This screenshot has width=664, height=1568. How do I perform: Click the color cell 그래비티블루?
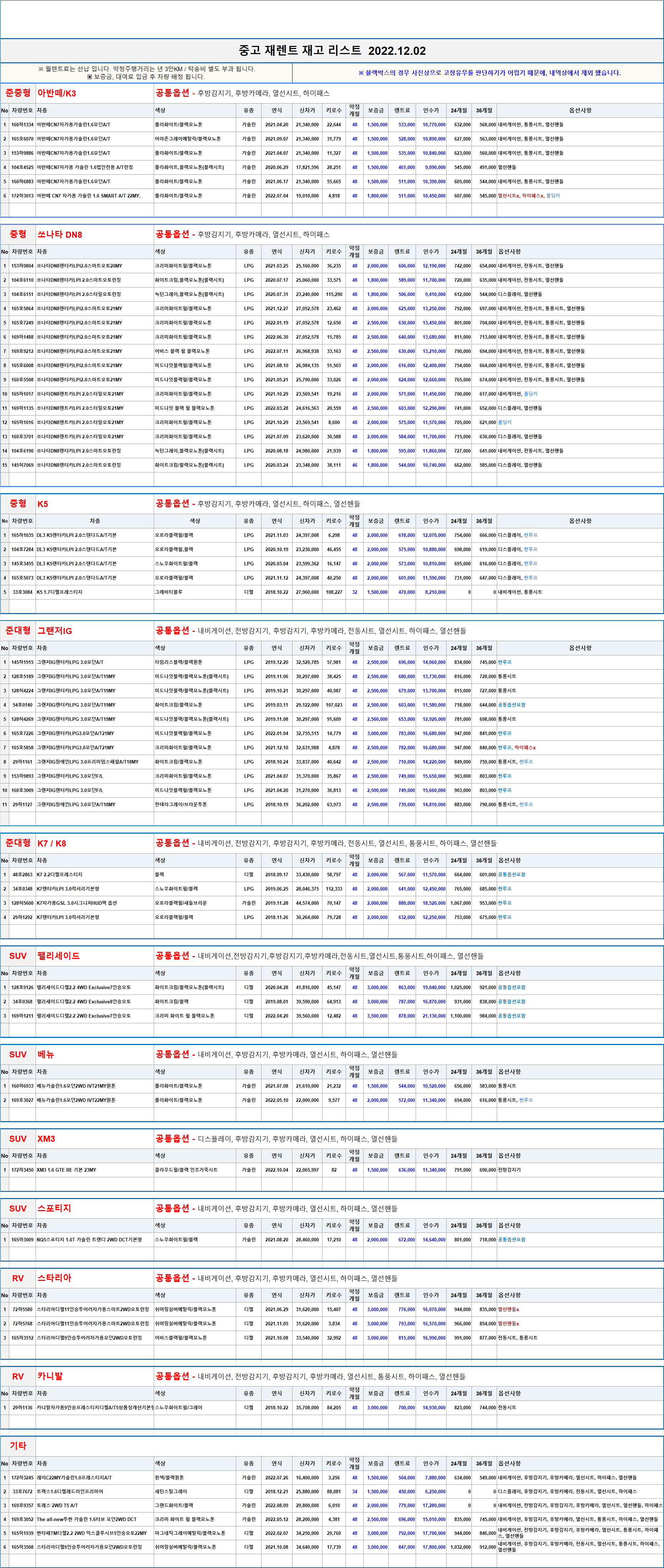(x=169, y=592)
